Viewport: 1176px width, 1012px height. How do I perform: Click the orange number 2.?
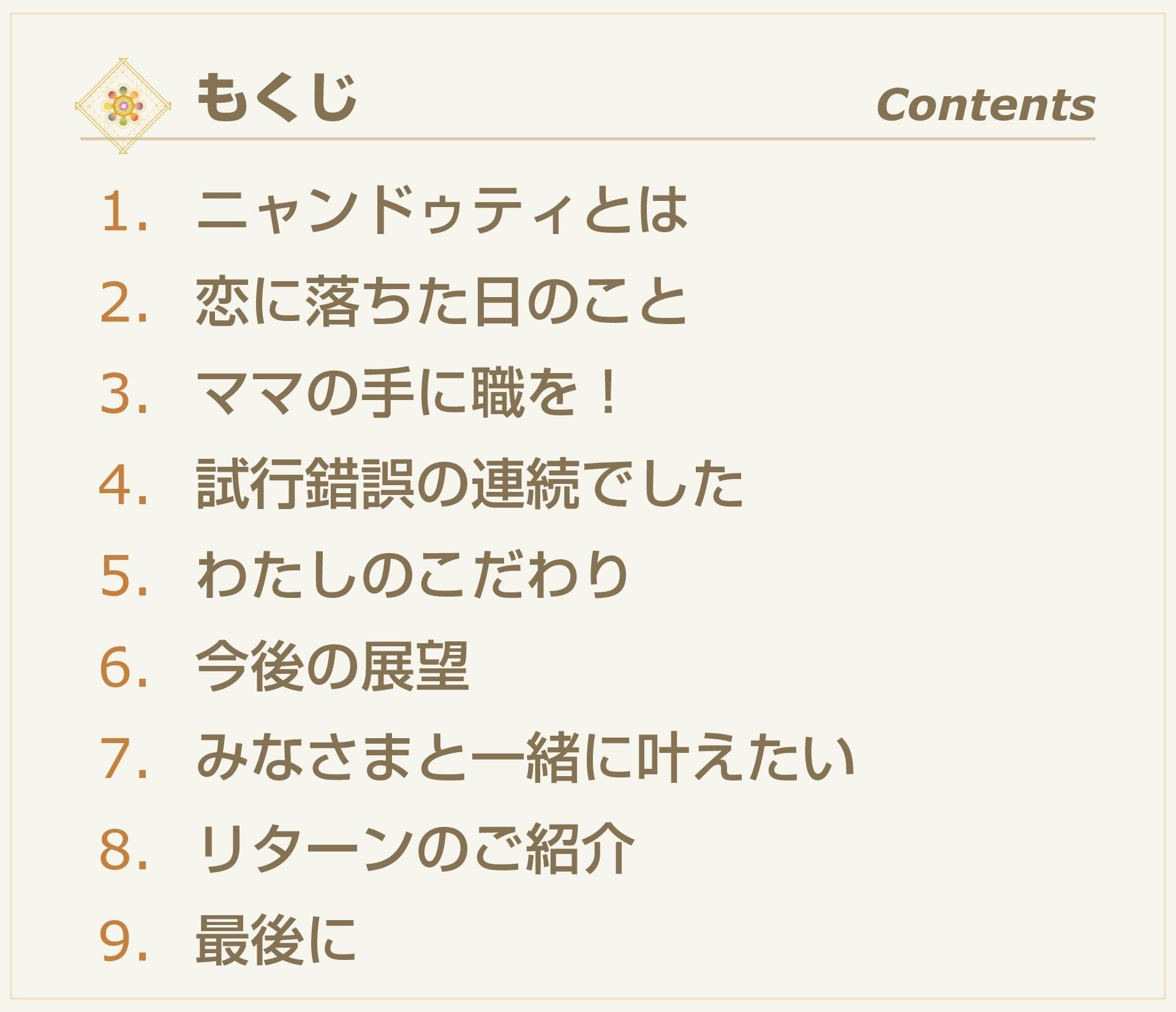[x=123, y=303]
